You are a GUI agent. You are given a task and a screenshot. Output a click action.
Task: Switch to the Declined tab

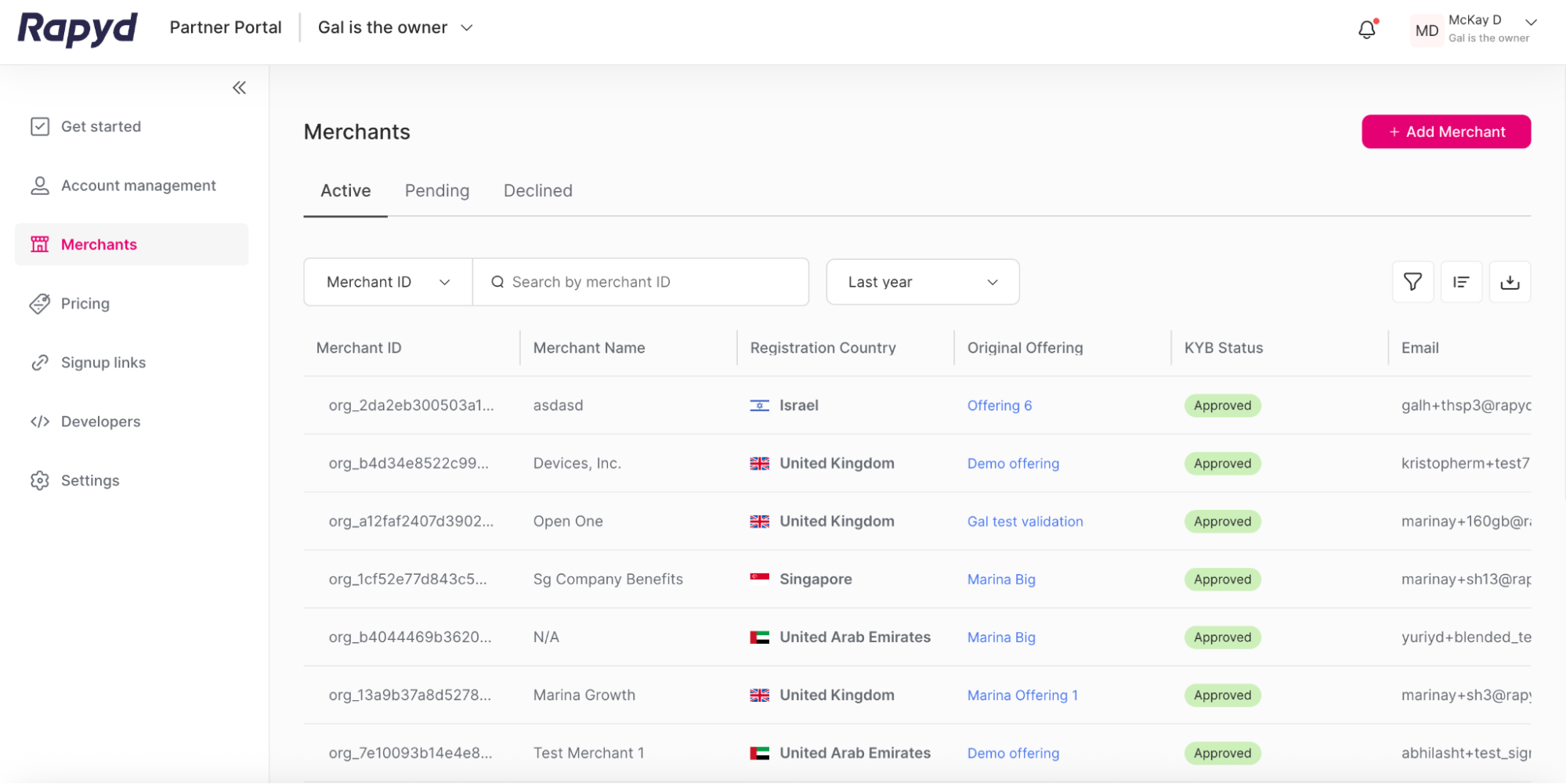(x=537, y=190)
